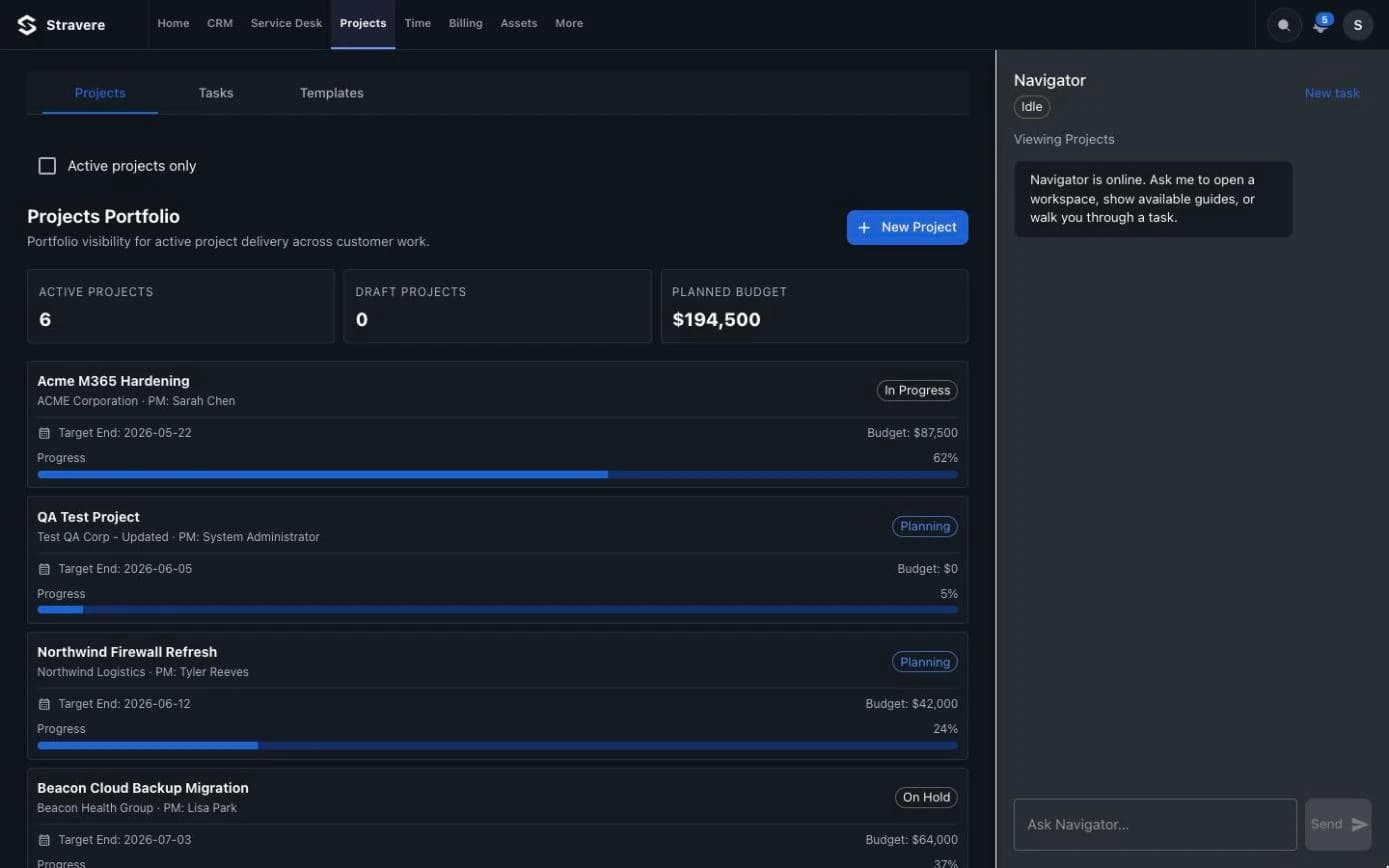This screenshot has width=1389, height=868.
Task: Click the Draft Projects count card
Action: coord(497,306)
